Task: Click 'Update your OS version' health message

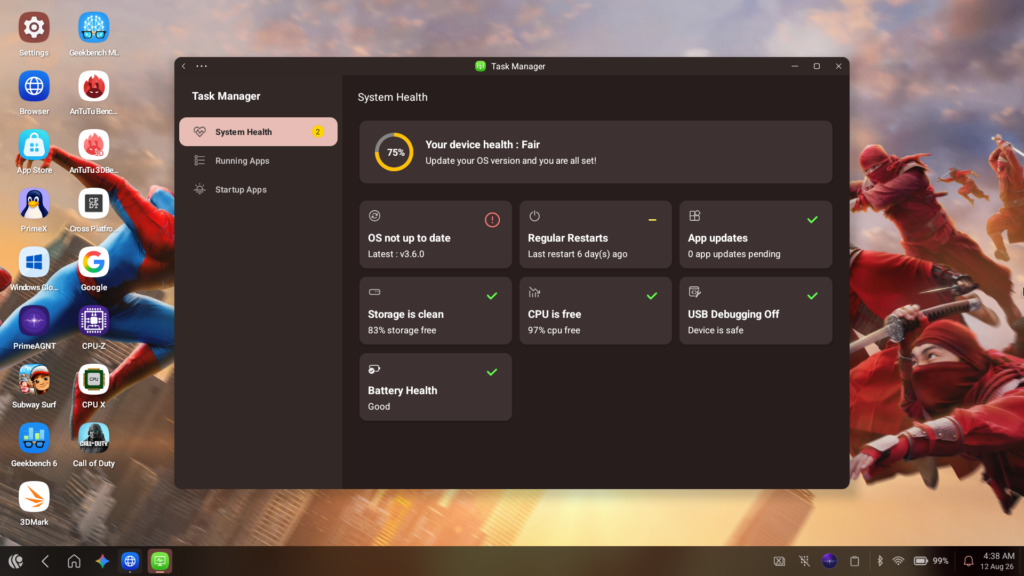Action: point(511,161)
